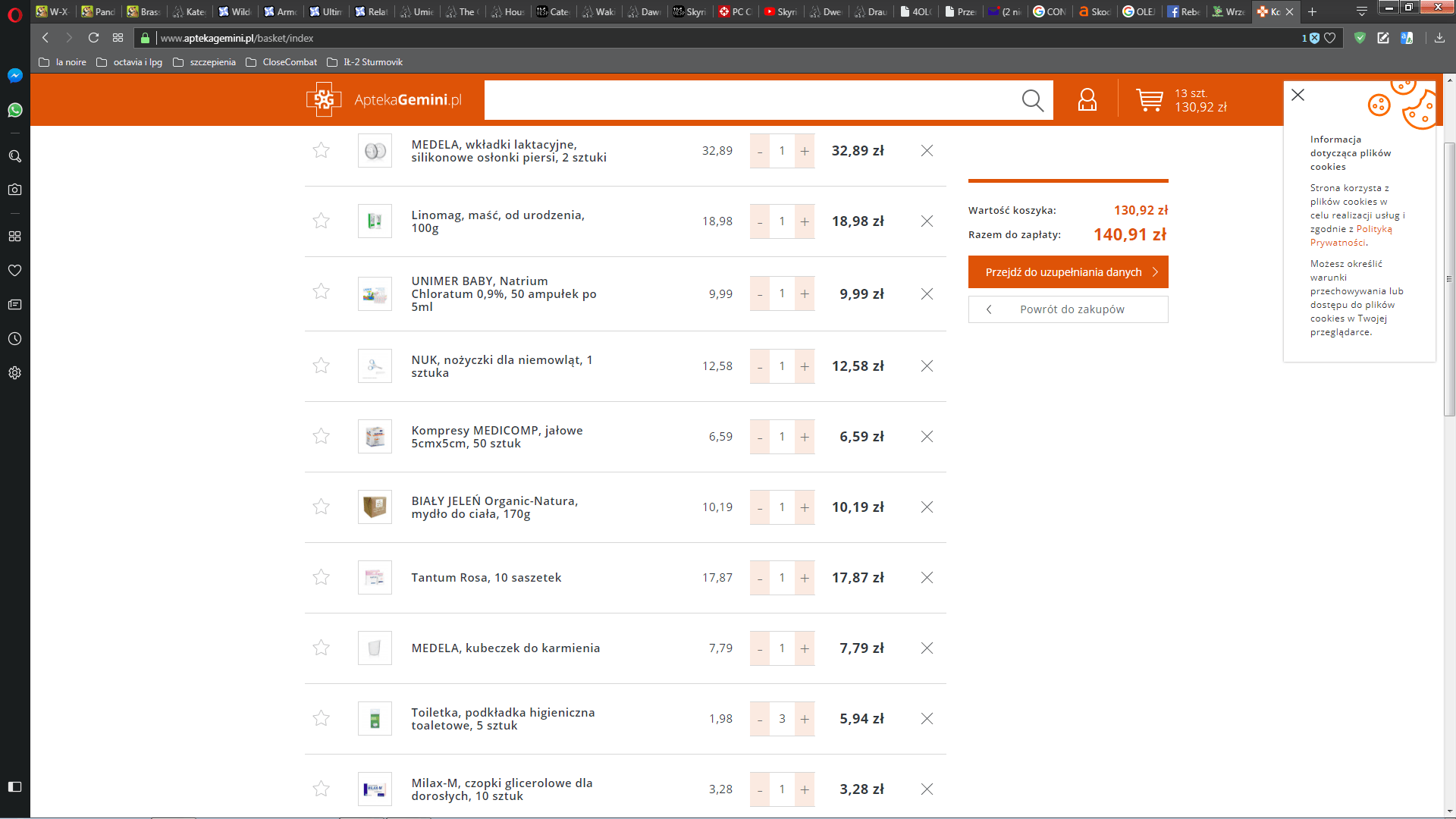Screen dimensions: 1456x819
Task: Click Przejdź do uzupełniania danych button
Action: 1068,272
